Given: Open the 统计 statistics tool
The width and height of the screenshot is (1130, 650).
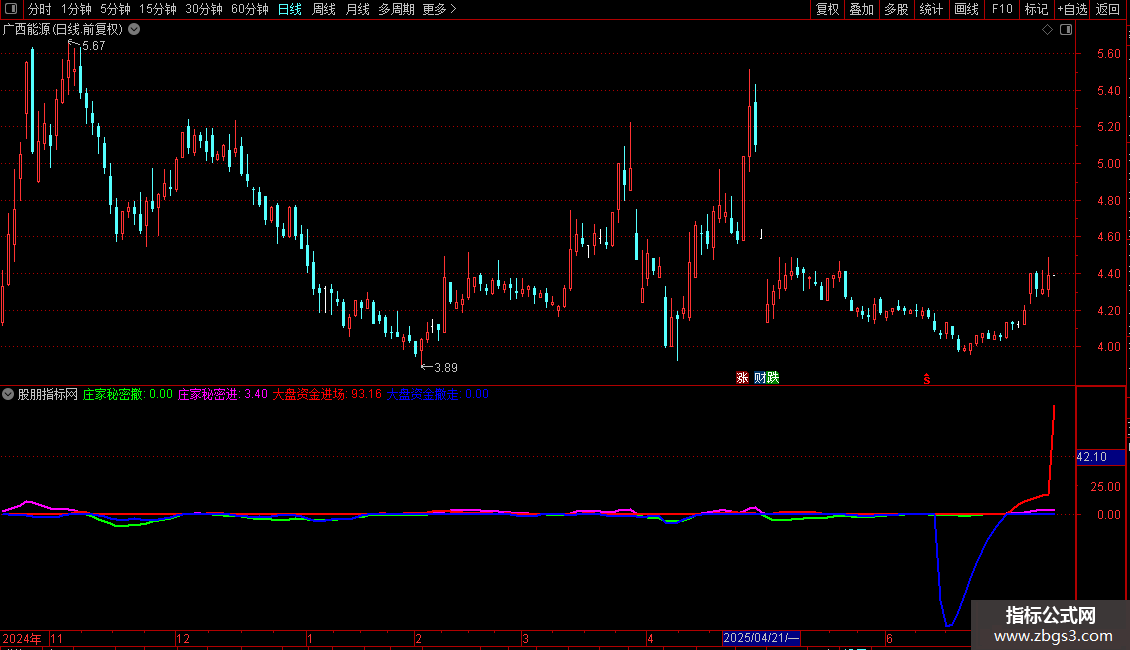Looking at the screenshot, I should click(x=931, y=9).
